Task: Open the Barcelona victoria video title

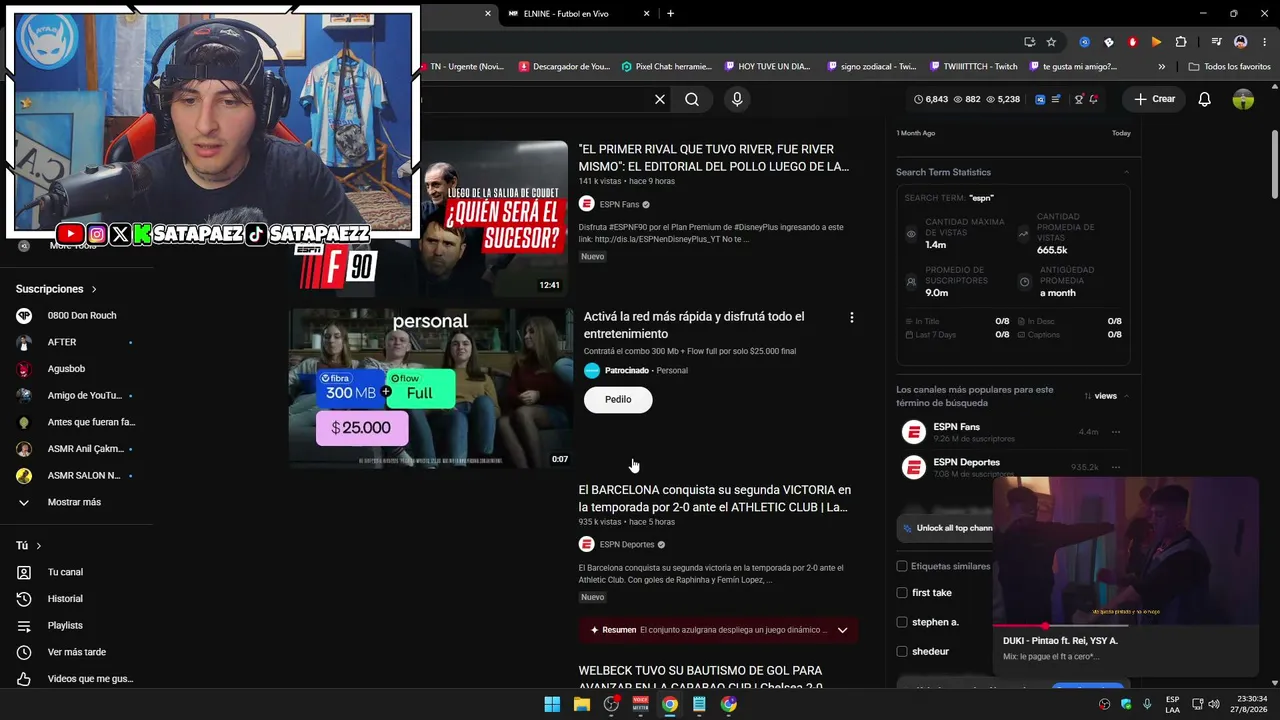Action: coord(715,499)
